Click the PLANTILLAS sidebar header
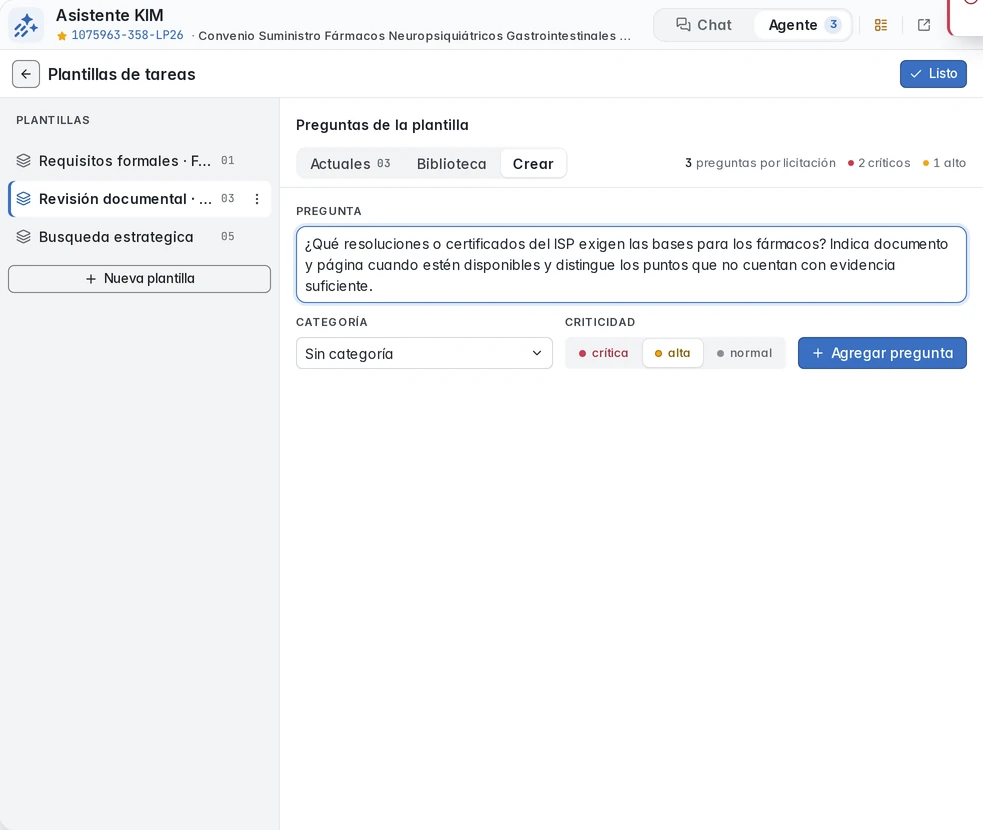The image size is (983, 830). pyautogui.click(x=53, y=120)
